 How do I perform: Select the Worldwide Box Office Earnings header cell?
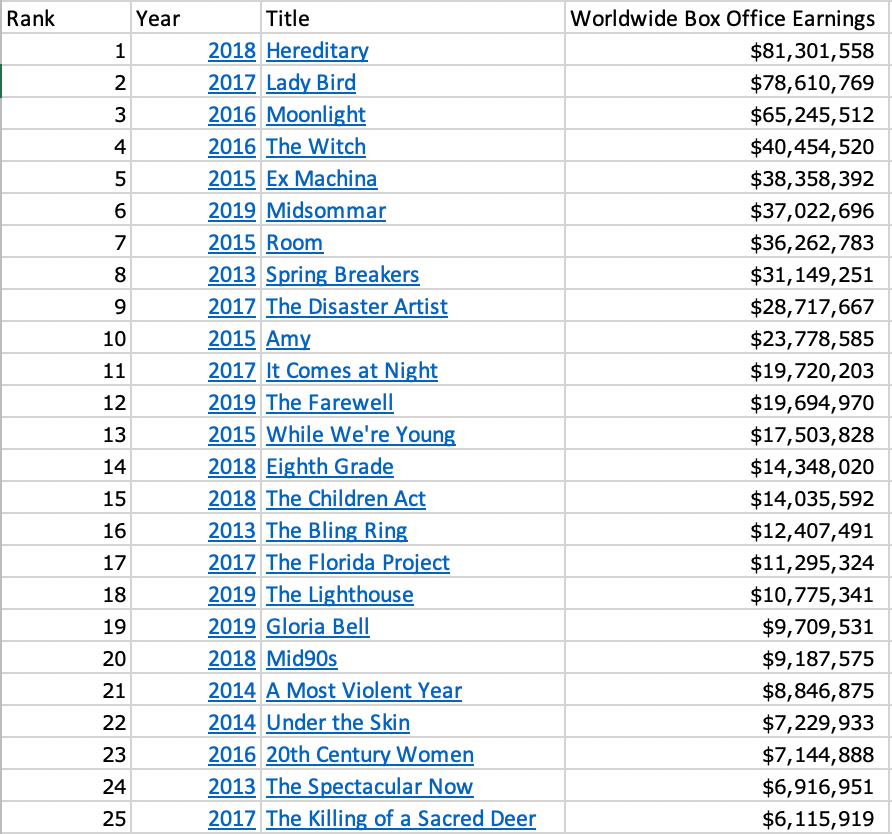coord(722,18)
